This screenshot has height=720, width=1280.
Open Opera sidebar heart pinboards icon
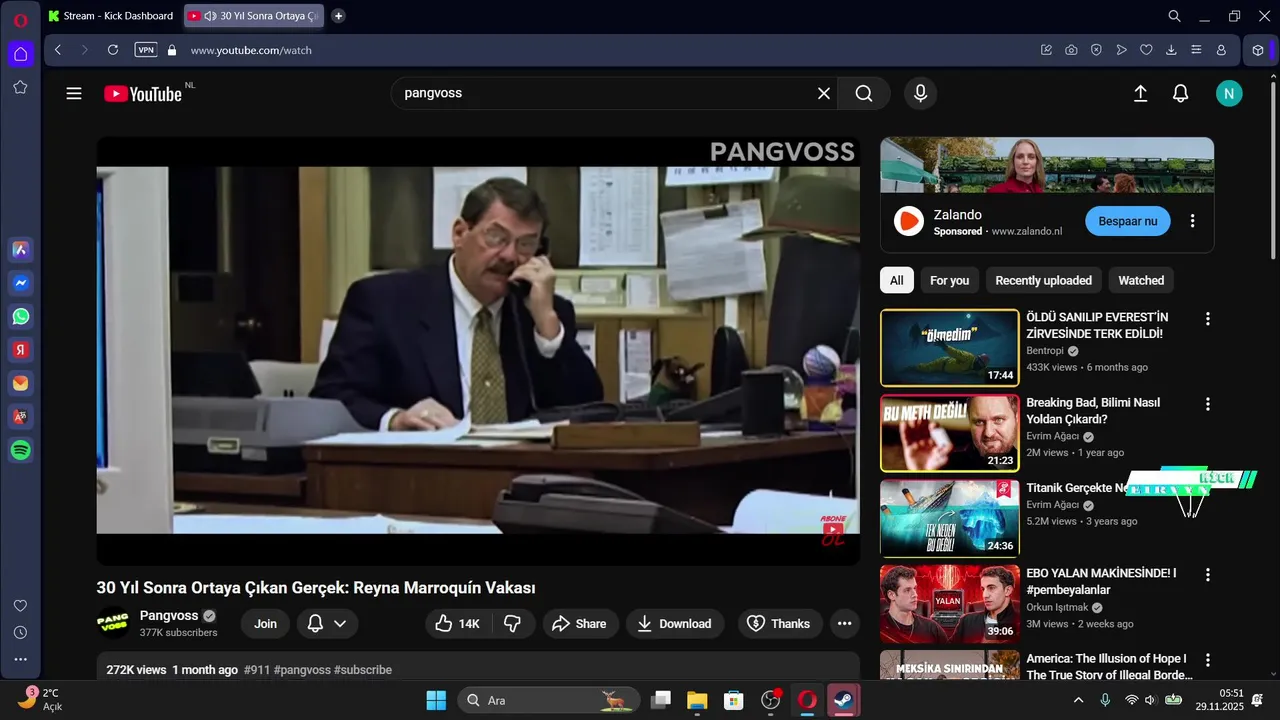point(20,606)
